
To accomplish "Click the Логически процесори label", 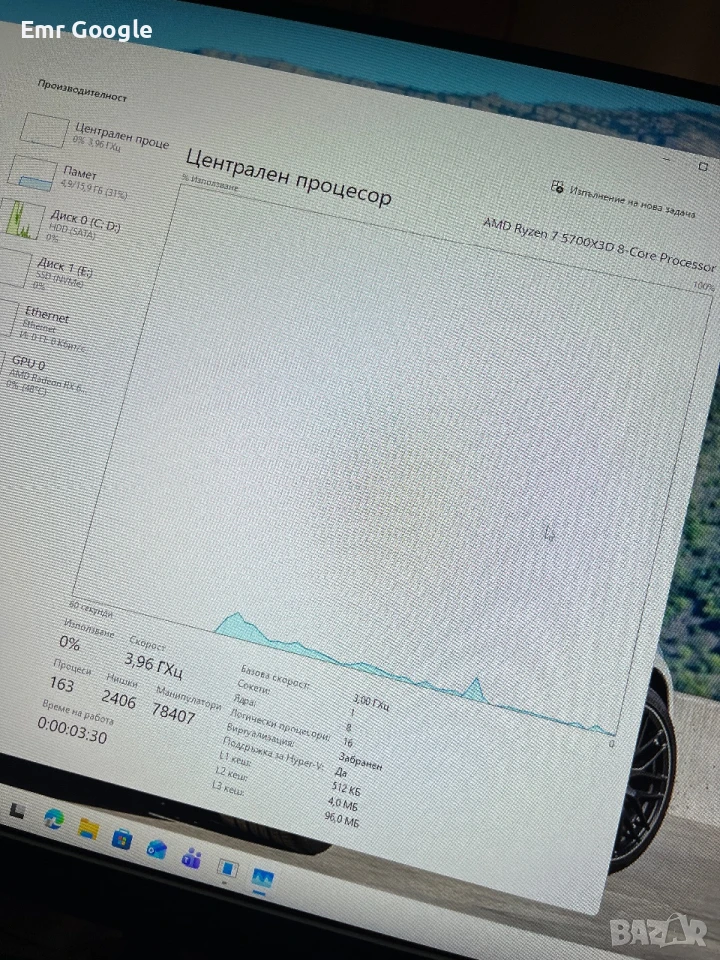I will (x=280, y=724).
